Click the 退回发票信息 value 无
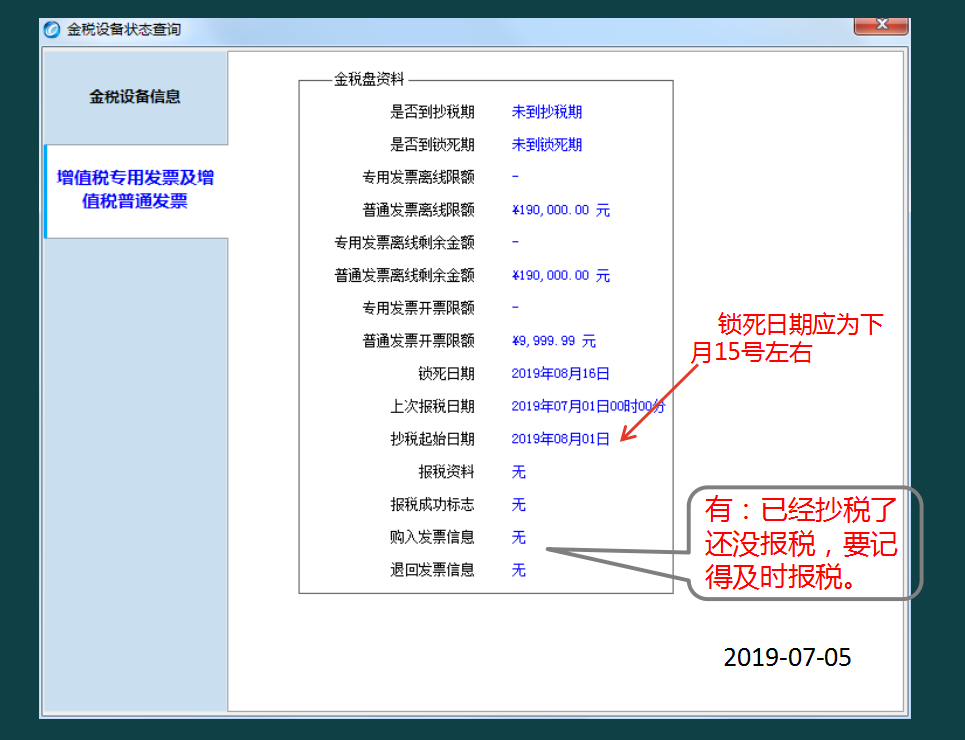Image resolution: width=965 pixels, height=740 pixels. tap(517, 570)
